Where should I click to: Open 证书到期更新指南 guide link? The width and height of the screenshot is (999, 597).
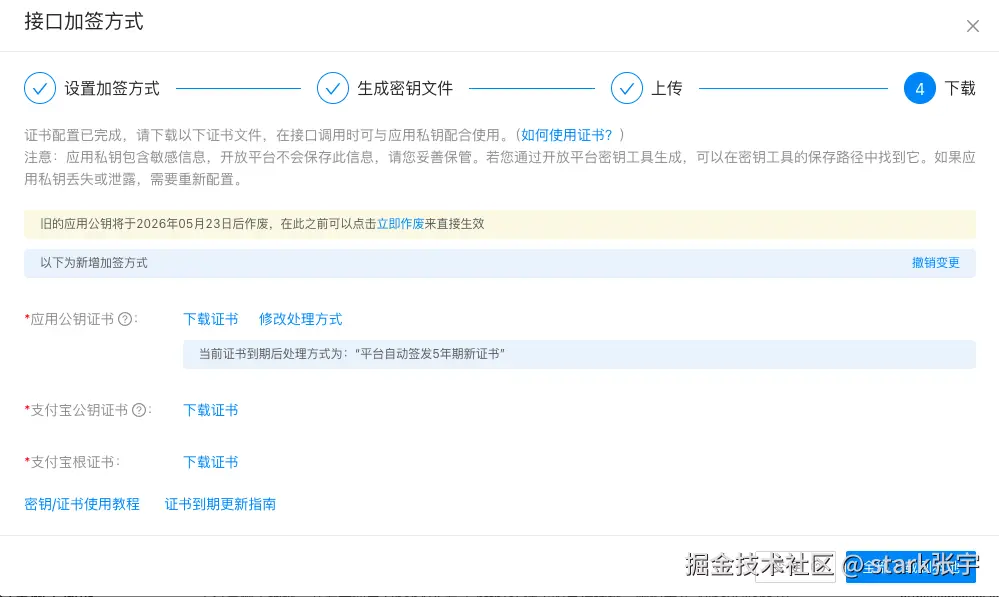(220, 504)
